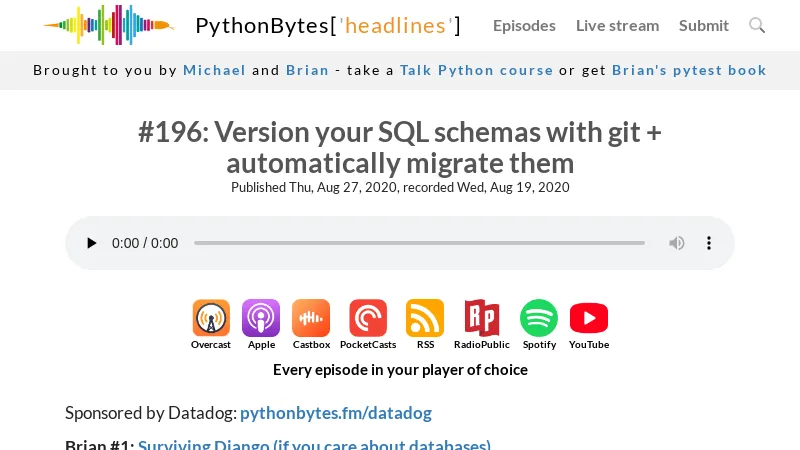
Task: Open the Castbox player icon
Action: pyautogui.click(x=311, y=319)
